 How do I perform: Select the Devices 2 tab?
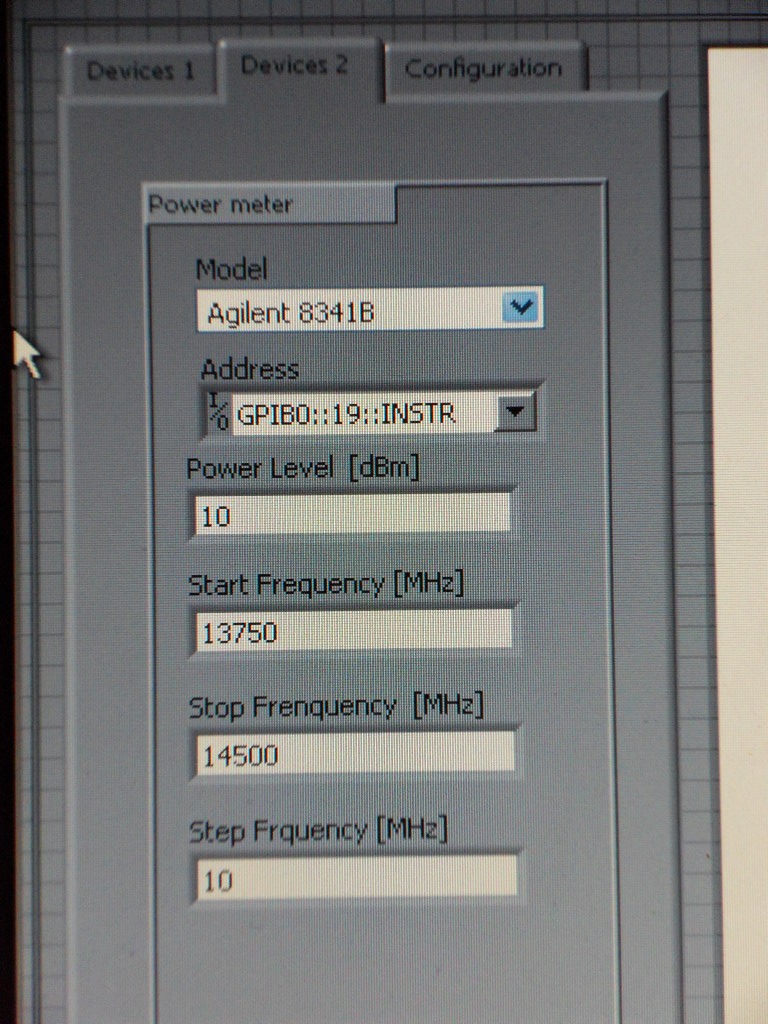(x=295, y=65)
